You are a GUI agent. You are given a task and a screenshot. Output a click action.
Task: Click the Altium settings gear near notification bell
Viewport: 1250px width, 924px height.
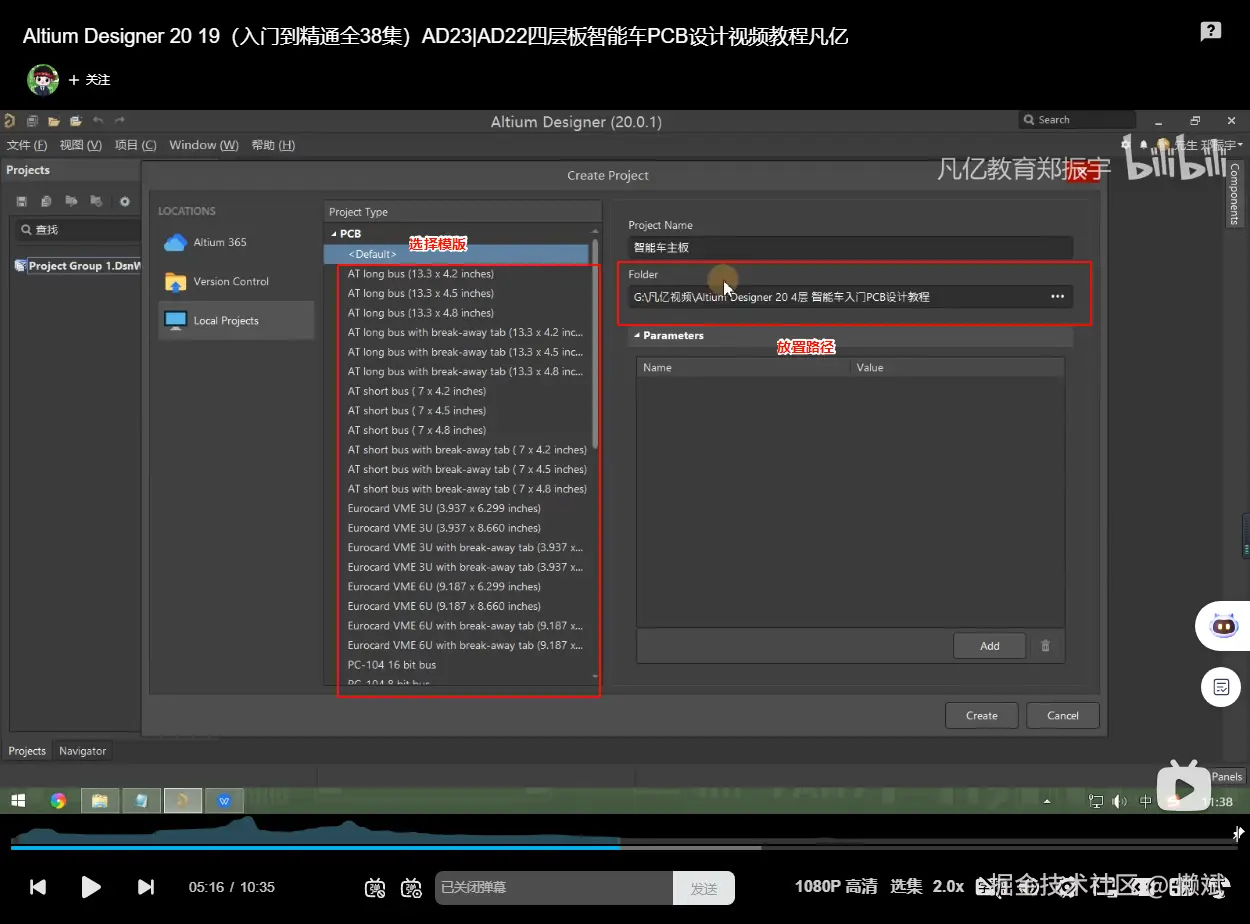coord(1126,145)
